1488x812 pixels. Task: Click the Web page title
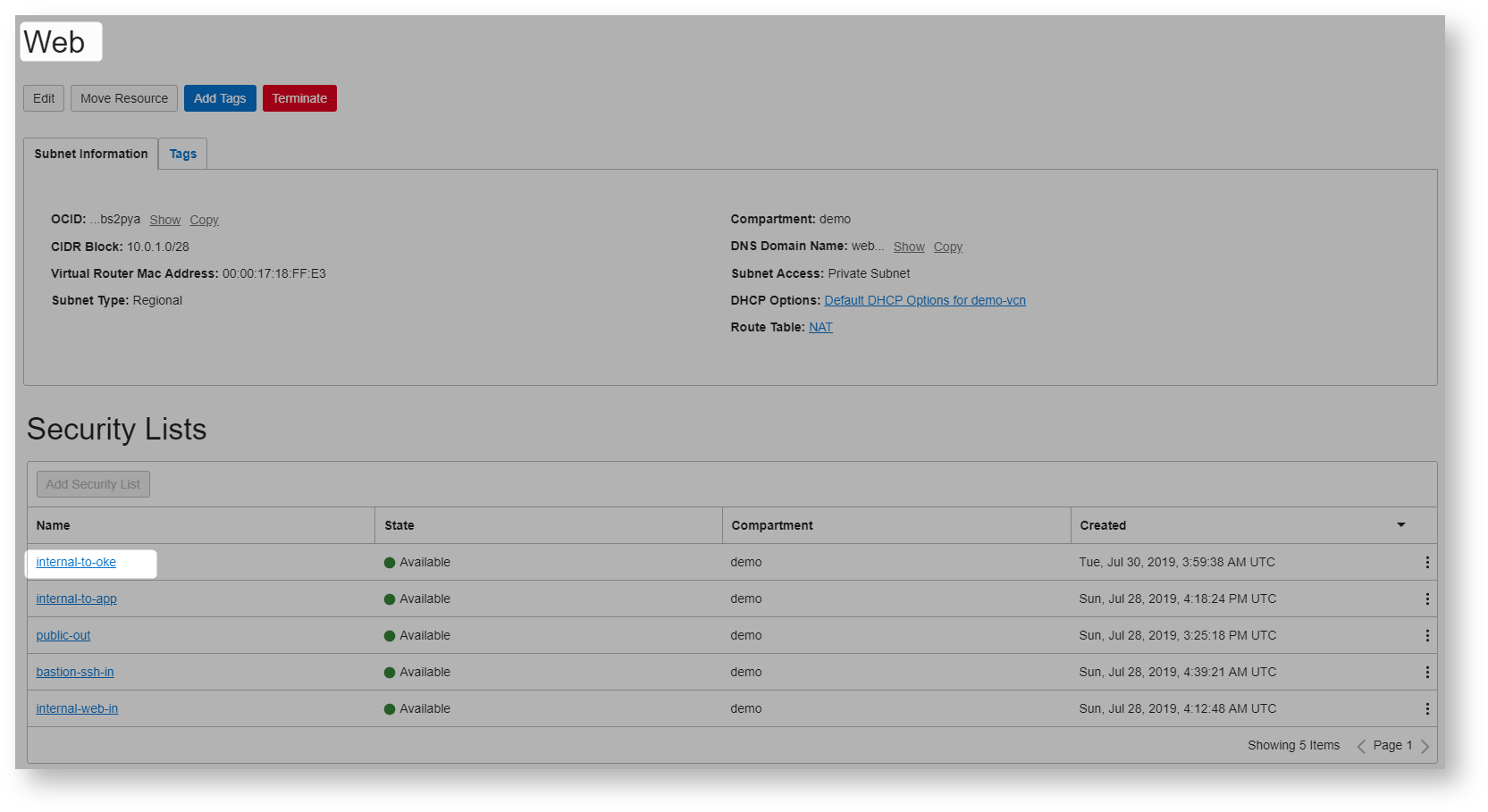coord(55,42)
